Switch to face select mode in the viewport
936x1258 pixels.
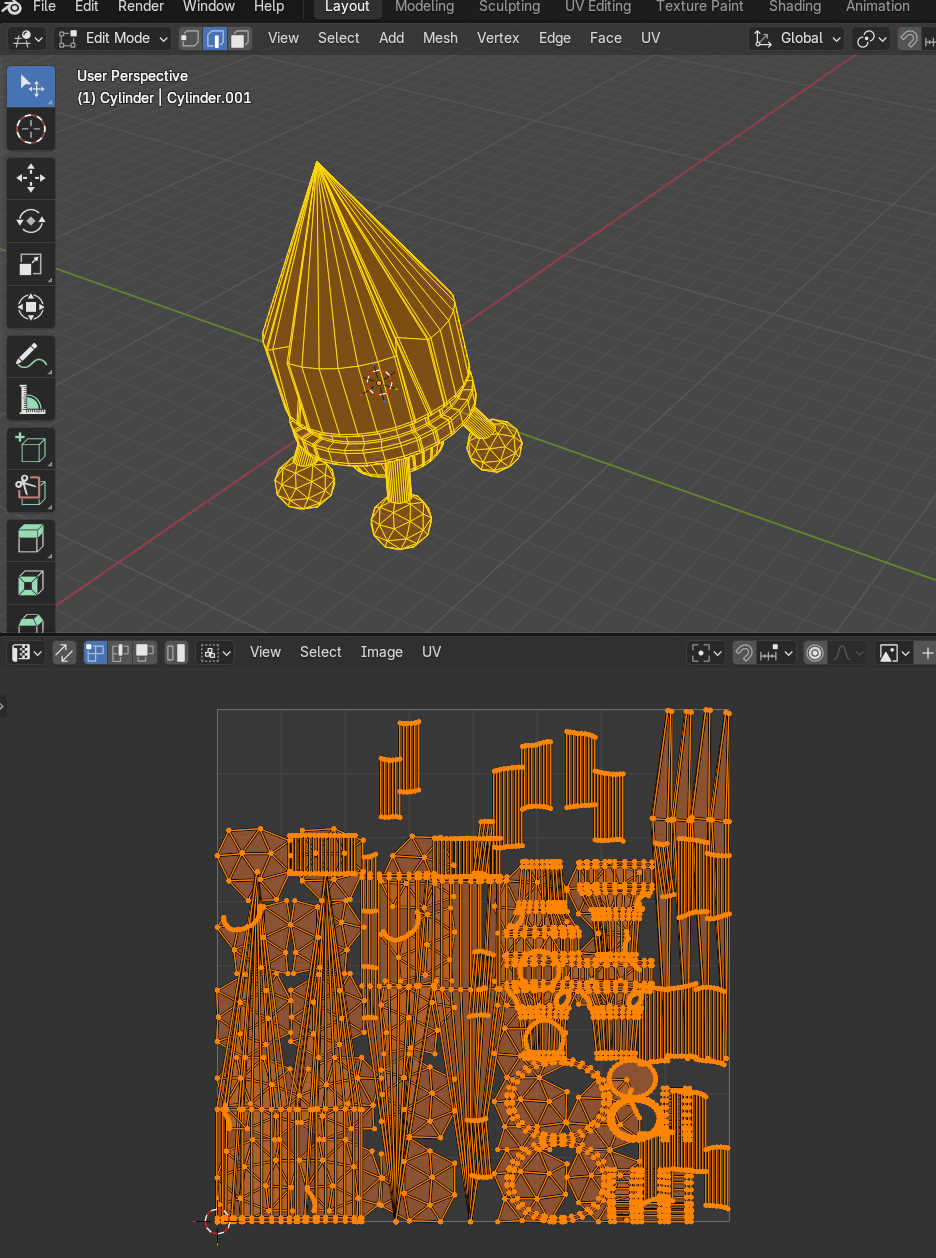click(x=239, y=37)
